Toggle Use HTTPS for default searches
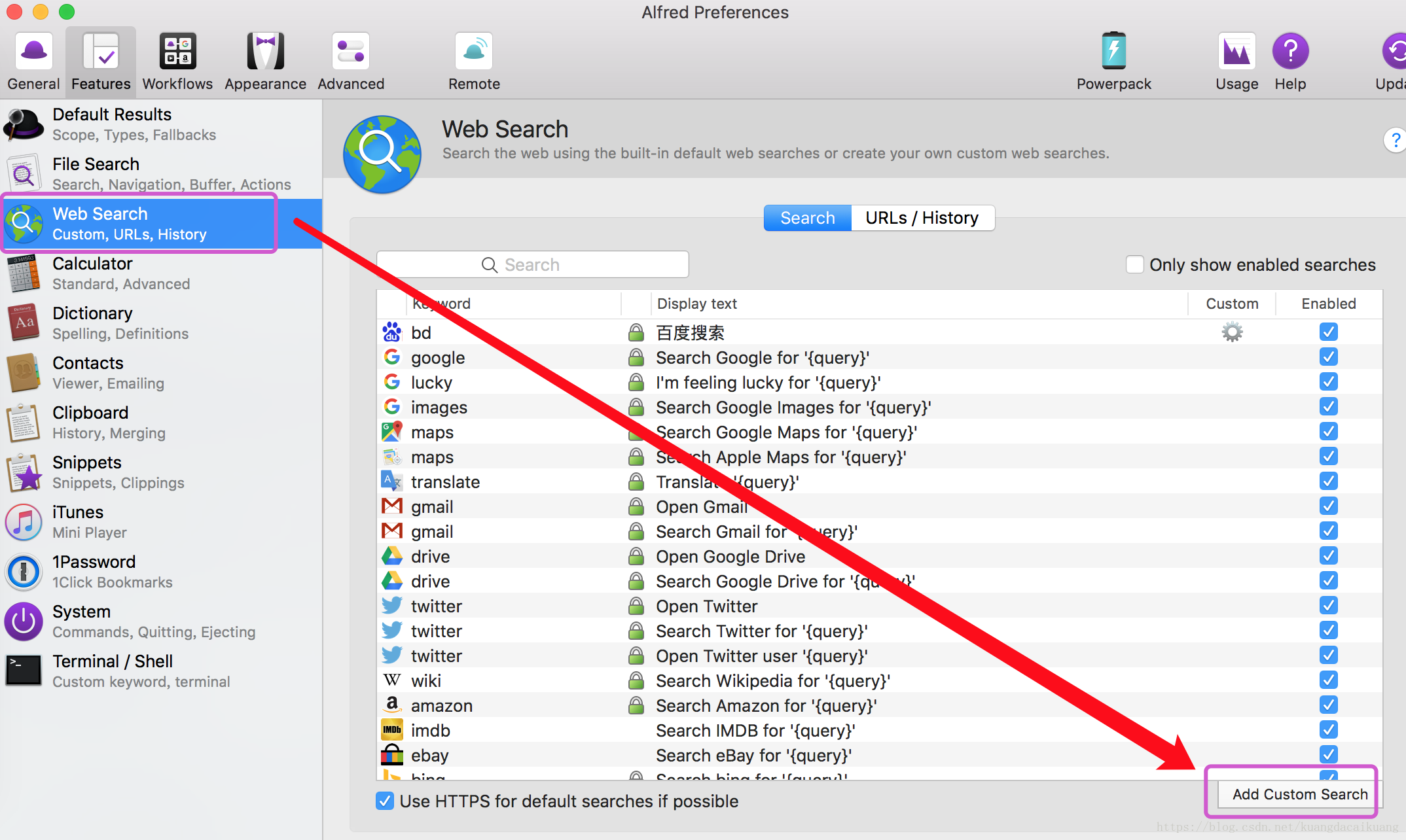The image size is (1406, 840). pyautogui.click(x=385, y=801)
